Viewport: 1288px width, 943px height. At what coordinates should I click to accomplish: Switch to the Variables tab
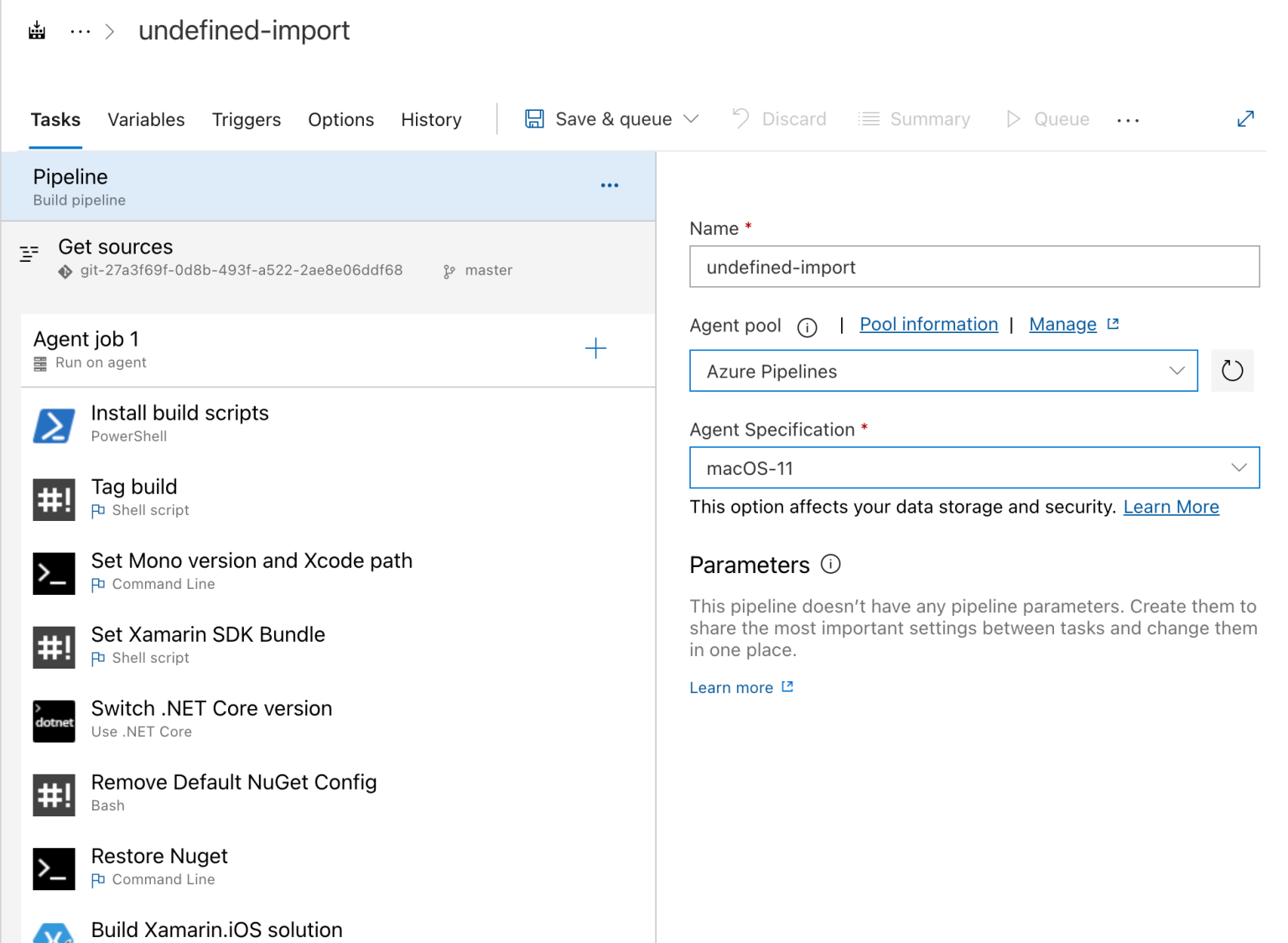coord(146,119)
